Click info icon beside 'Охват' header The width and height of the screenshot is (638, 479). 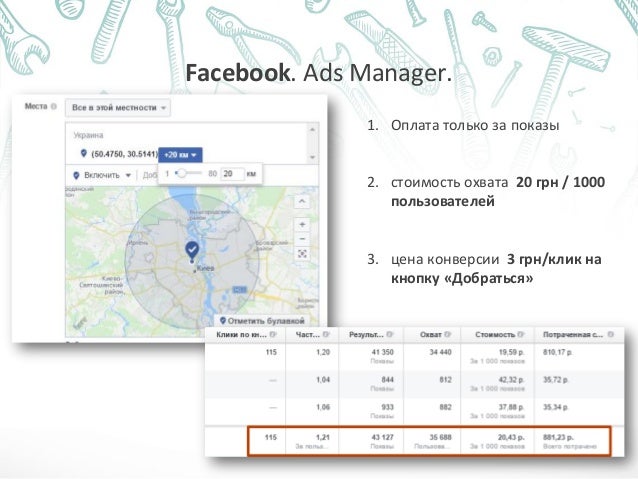(x=448, y=335)
